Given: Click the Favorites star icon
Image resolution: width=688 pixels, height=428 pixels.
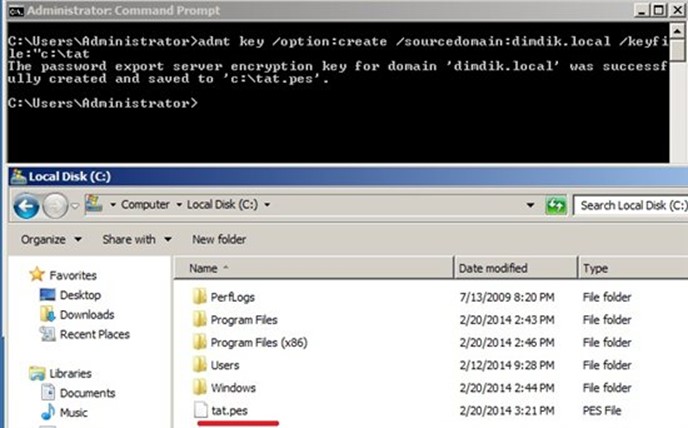Looking at the screenshot, I should pos(37,274).
